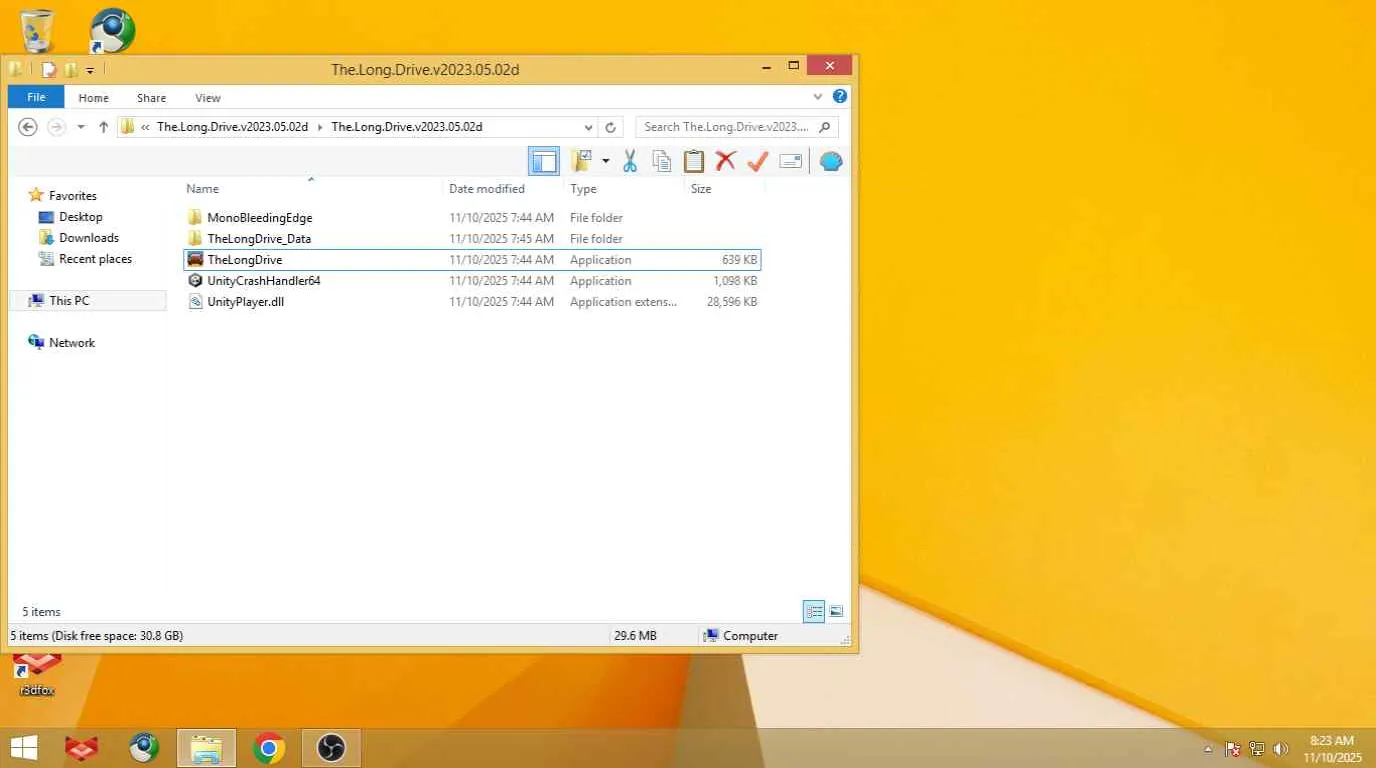The width and height of the screenshot is (1376, 768).
Task: Open Recent places in navigation pane
Action: point(95,259)
